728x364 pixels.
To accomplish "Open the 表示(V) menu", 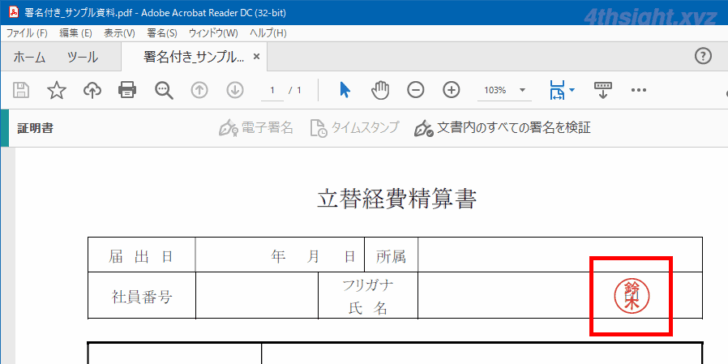I will (119, 33).
